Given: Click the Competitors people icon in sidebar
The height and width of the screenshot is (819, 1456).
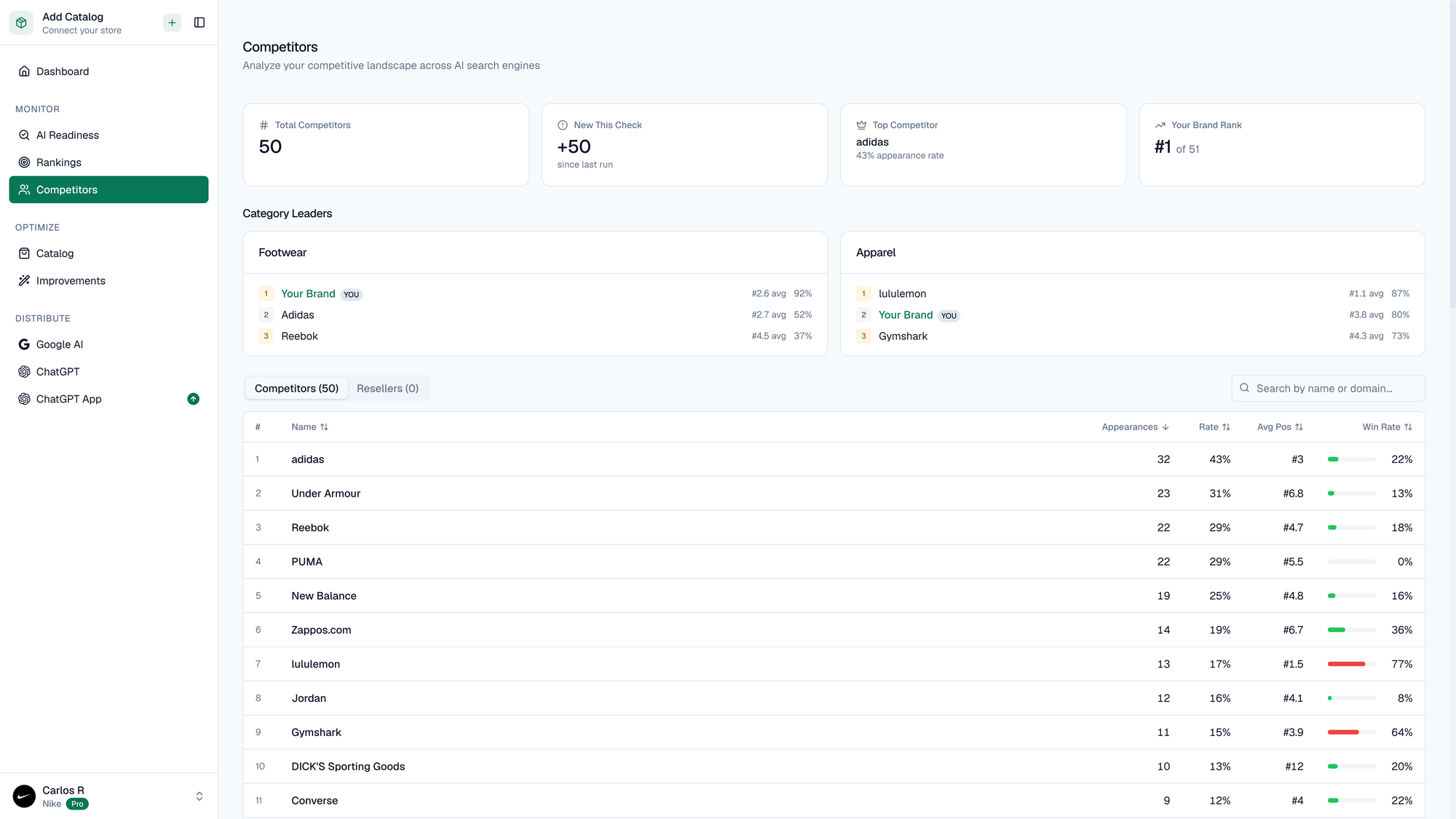Looking at the screenshot, I should tap(24, 190).
